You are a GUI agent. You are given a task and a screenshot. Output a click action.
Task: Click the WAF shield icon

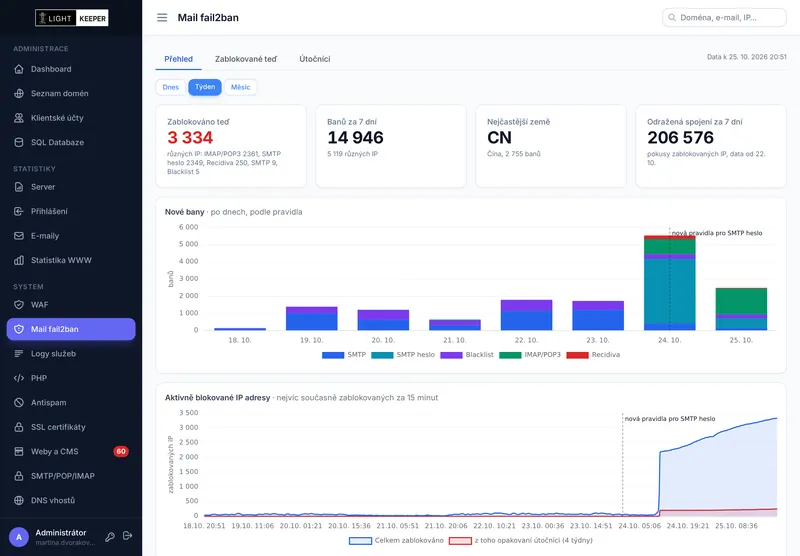(19, 305)
